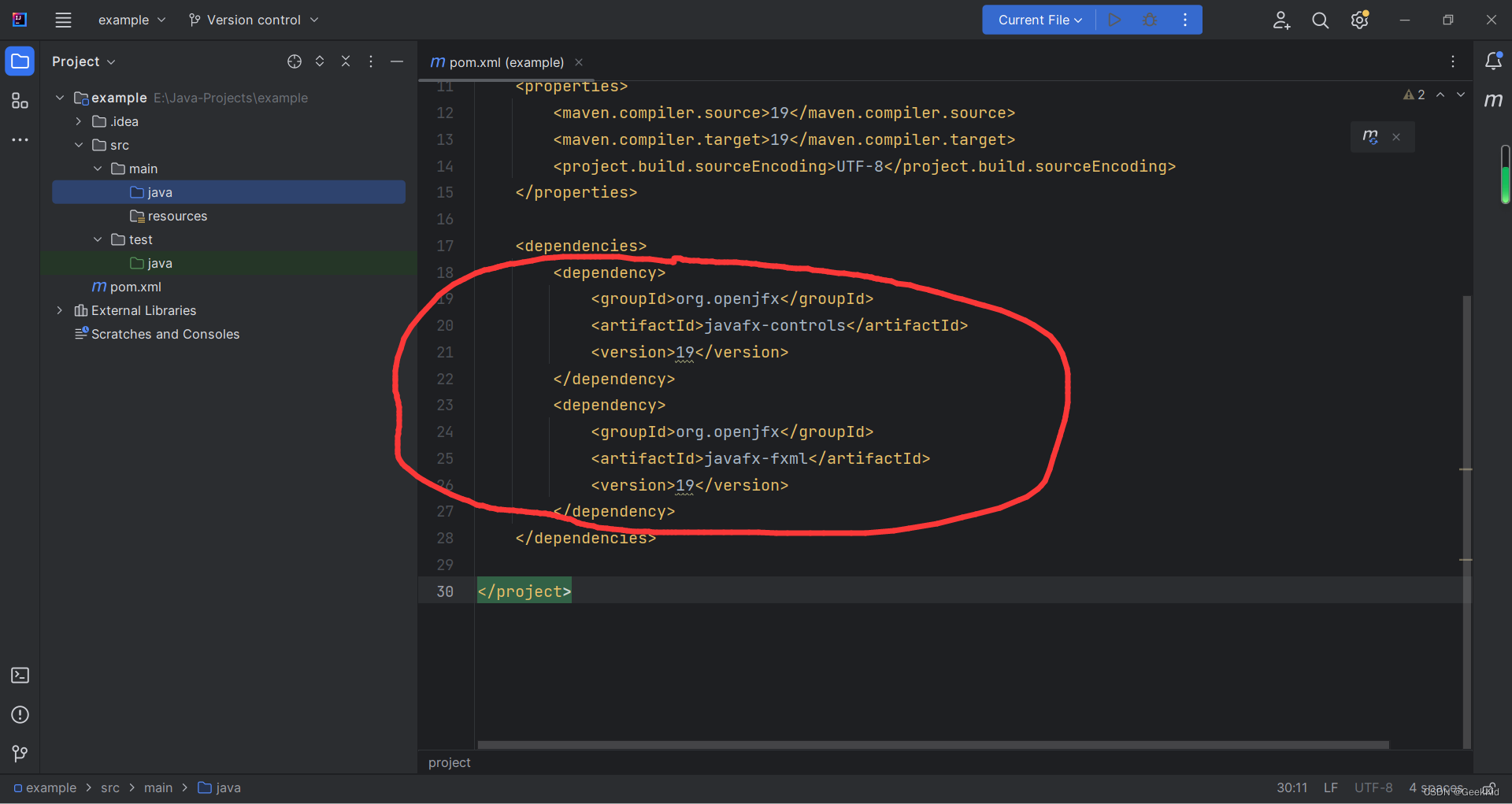Expand all in Project panel
Screen dimensions: 1512x804
point(320,61)
